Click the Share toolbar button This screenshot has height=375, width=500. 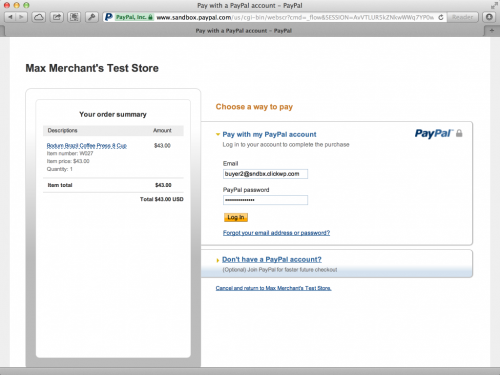[57, 17]
